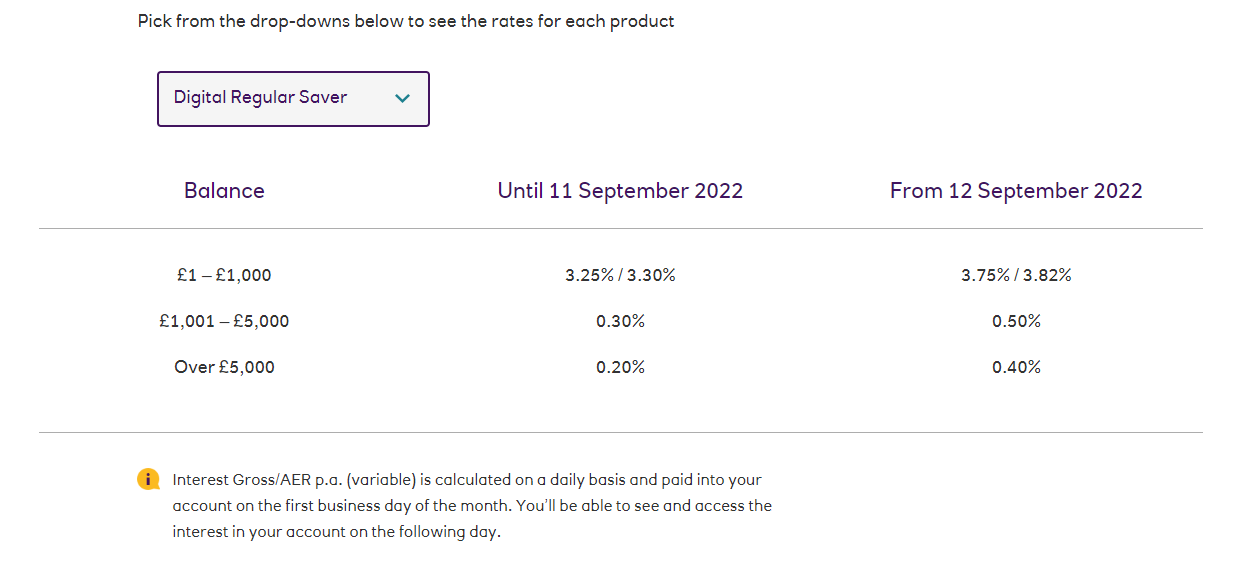1250x574 pixels.
Task: Click the 0.50% rate value
Action: coord(1016,321)
